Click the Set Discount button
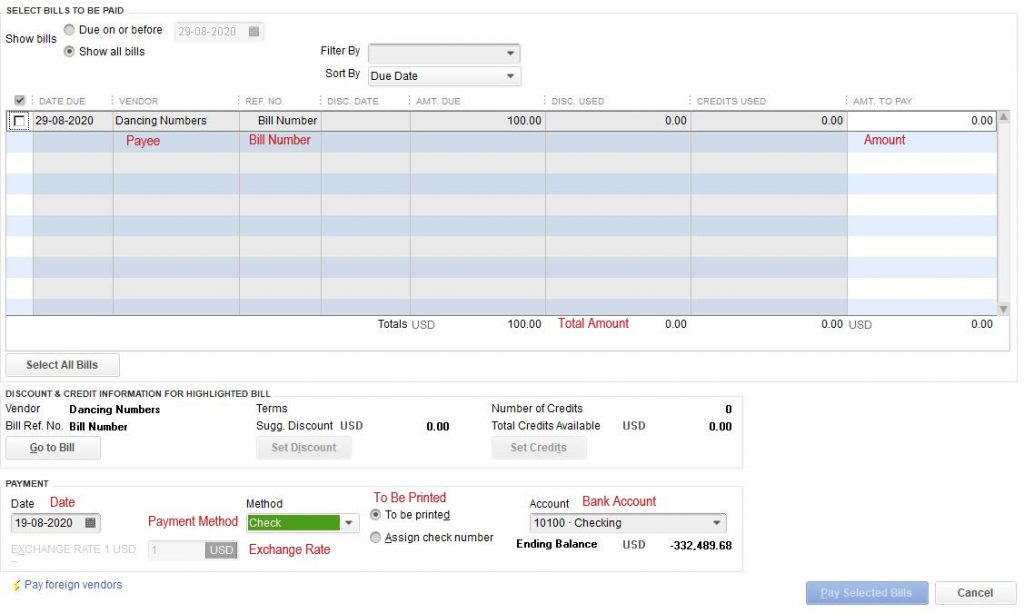Viewport: 1024px width, 613px height. tap(303, 447)
